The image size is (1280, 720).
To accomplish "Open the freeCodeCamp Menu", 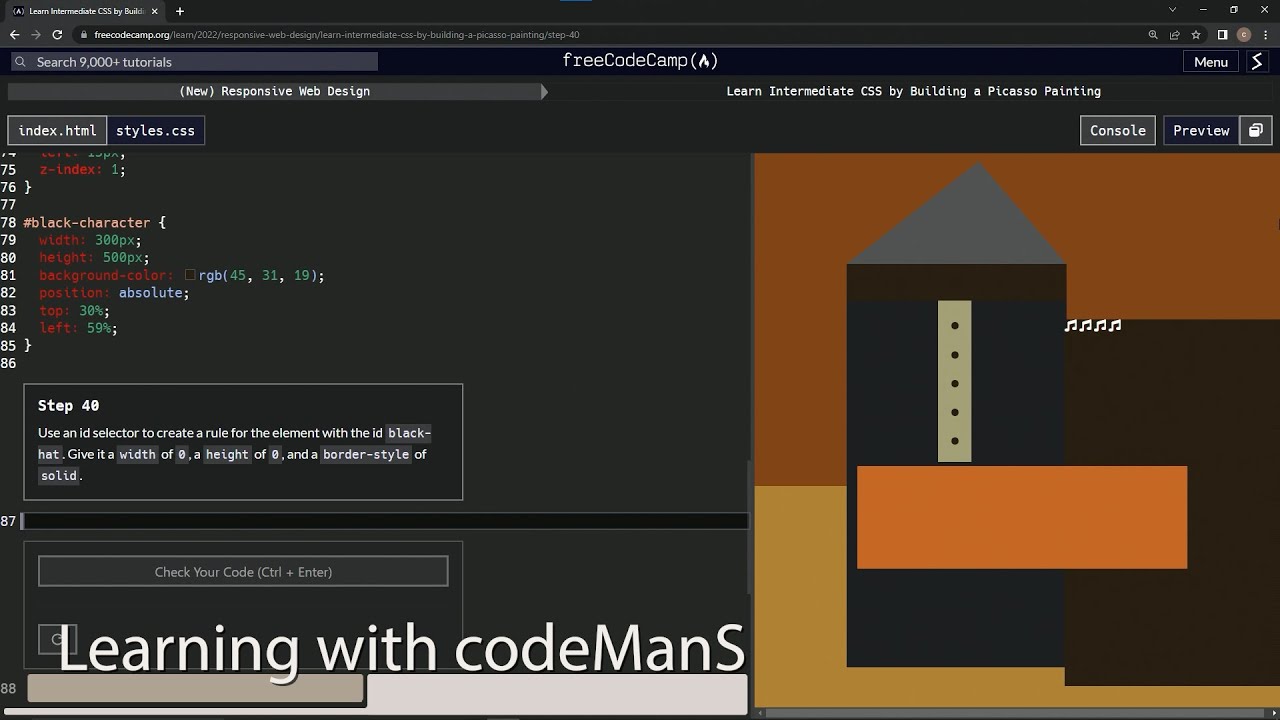I will coord(1210,62).
